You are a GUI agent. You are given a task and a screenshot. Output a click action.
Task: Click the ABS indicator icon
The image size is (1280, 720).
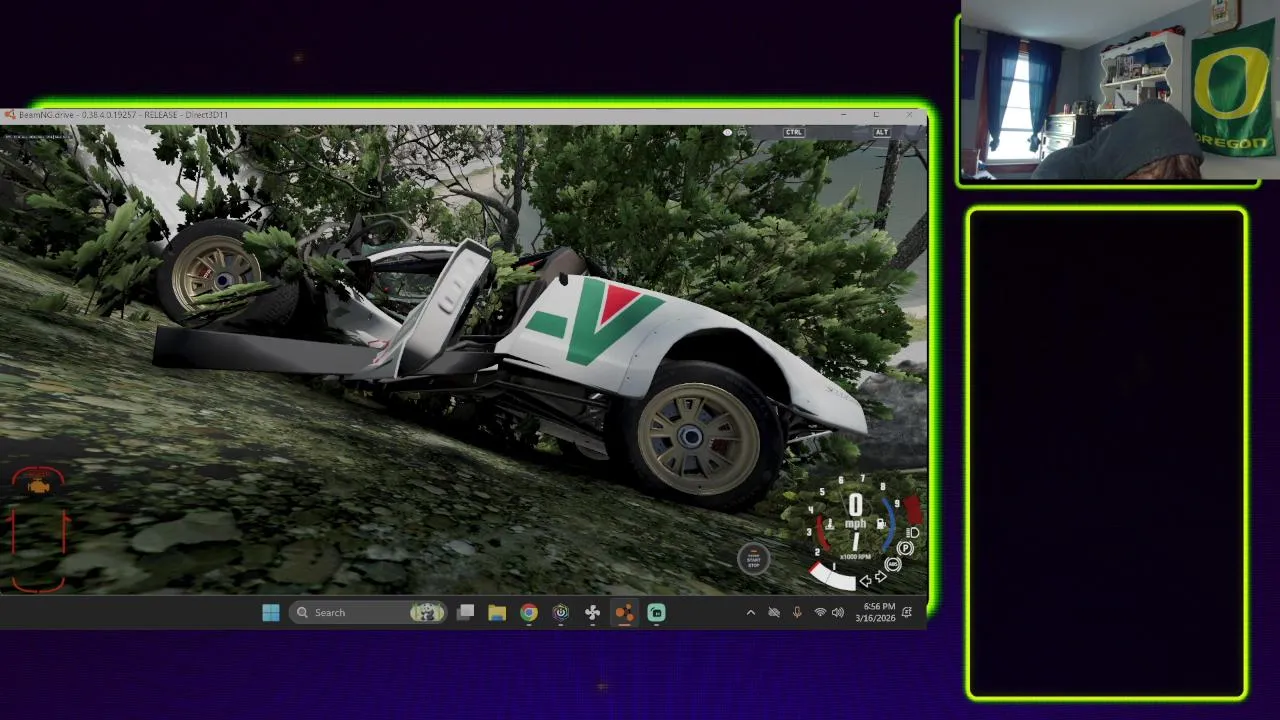893,564
